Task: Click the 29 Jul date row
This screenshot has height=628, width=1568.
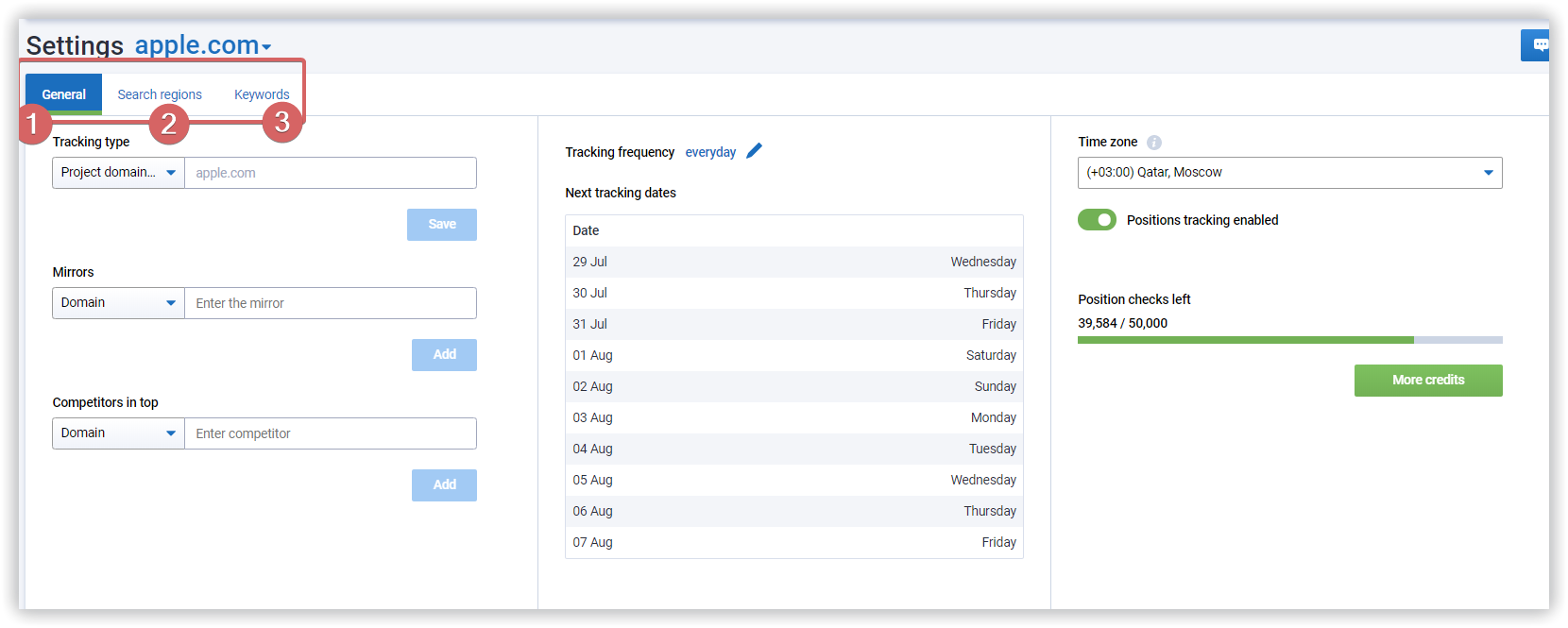Action: (x=794, y=262)
